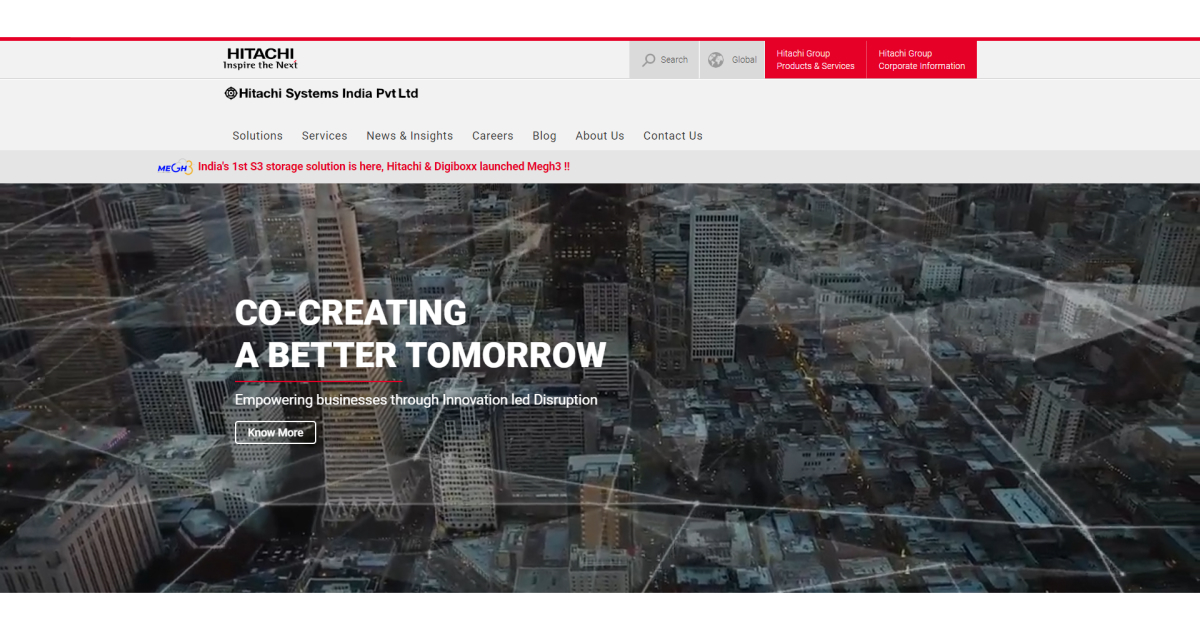Visit the Blog section
Screen dimensions: 1200x630
[544, 136]
